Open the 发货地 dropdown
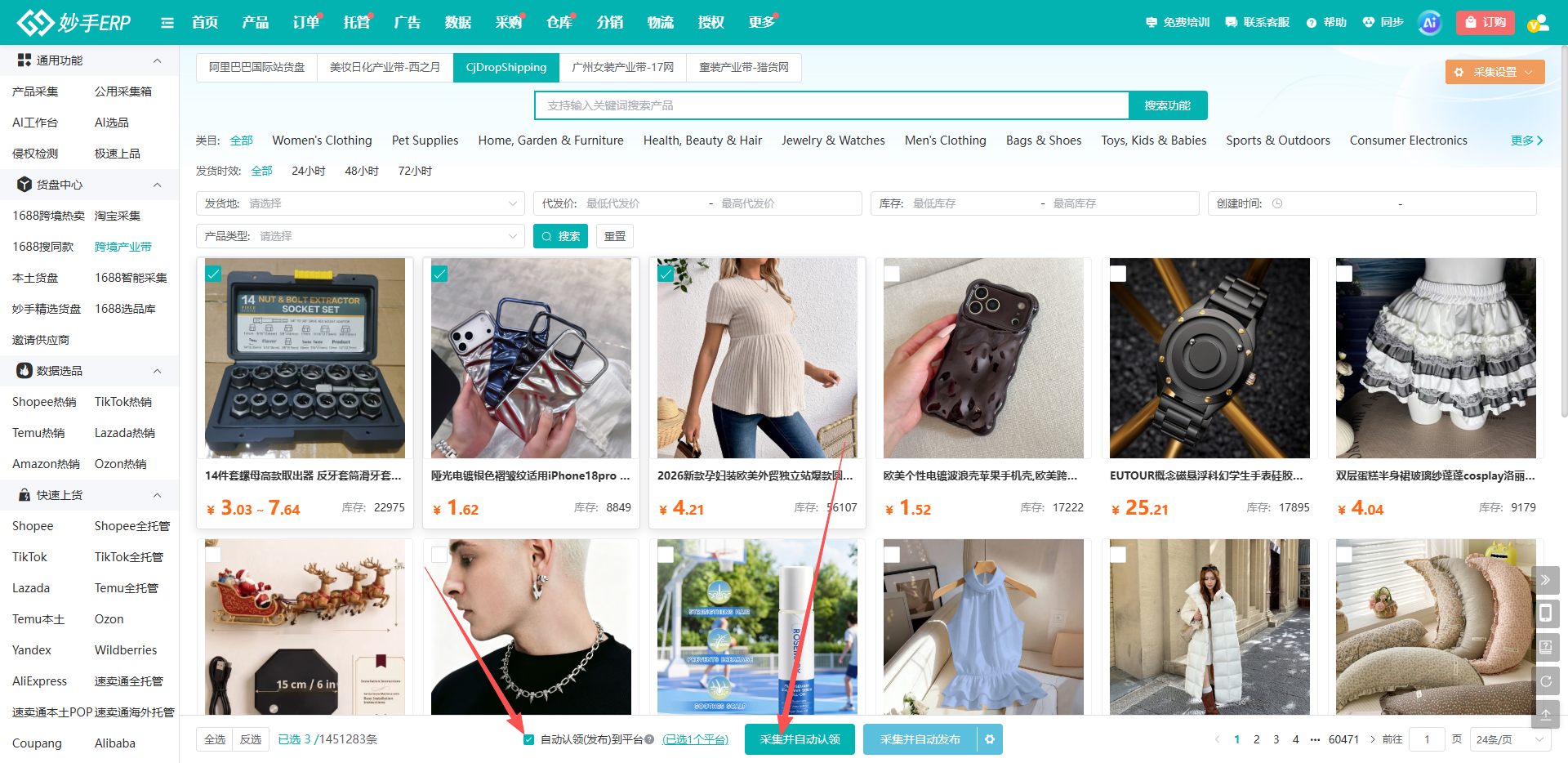This screenshot has height=763, width=1568. pyautogui.click(x=360, y=203)
